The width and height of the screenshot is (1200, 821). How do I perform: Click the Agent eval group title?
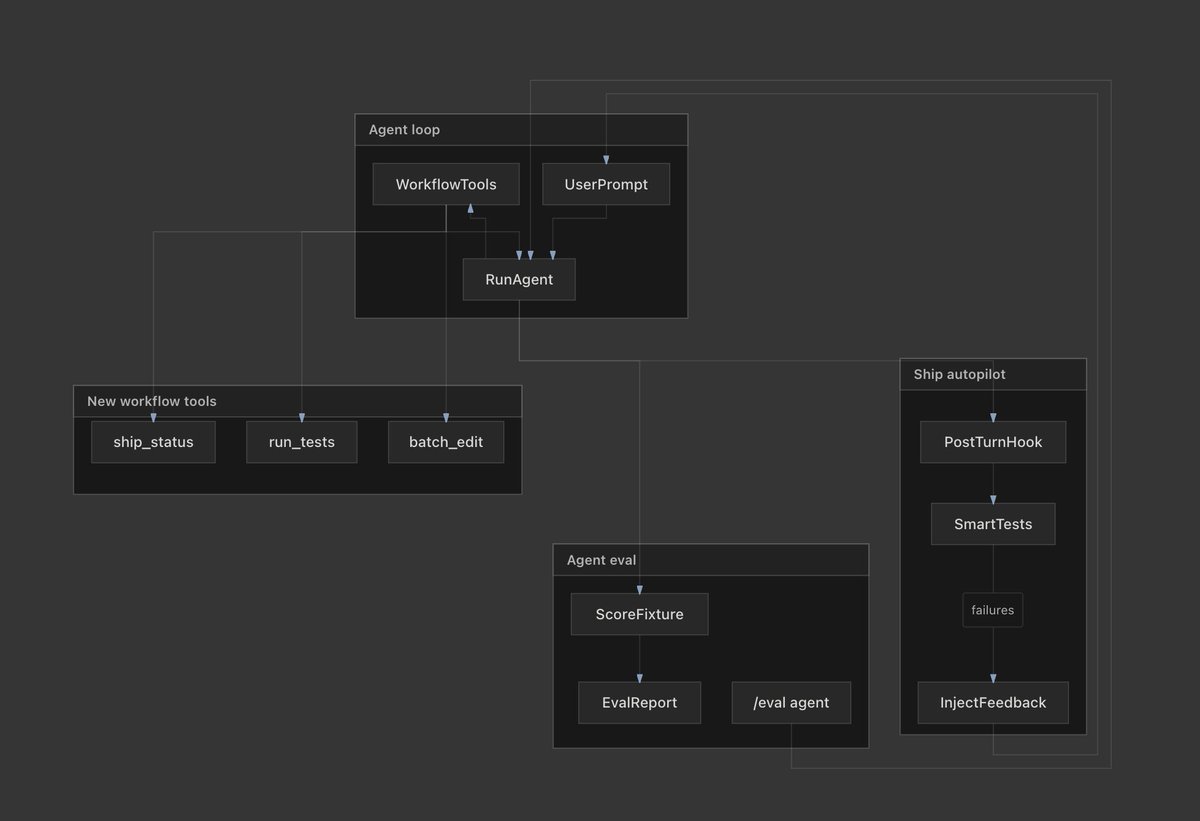tap(601, 560)
